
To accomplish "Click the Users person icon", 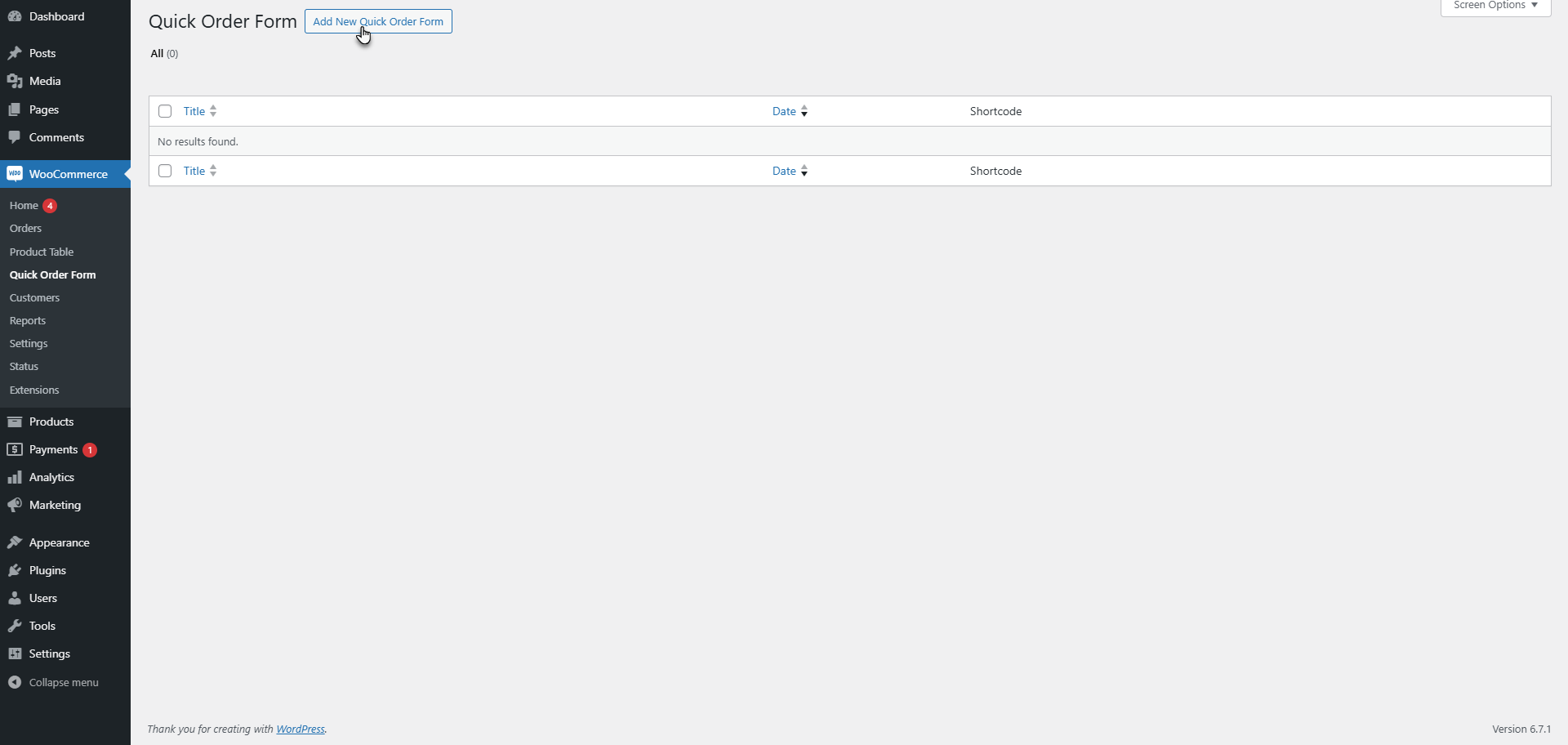I will 15,598.
